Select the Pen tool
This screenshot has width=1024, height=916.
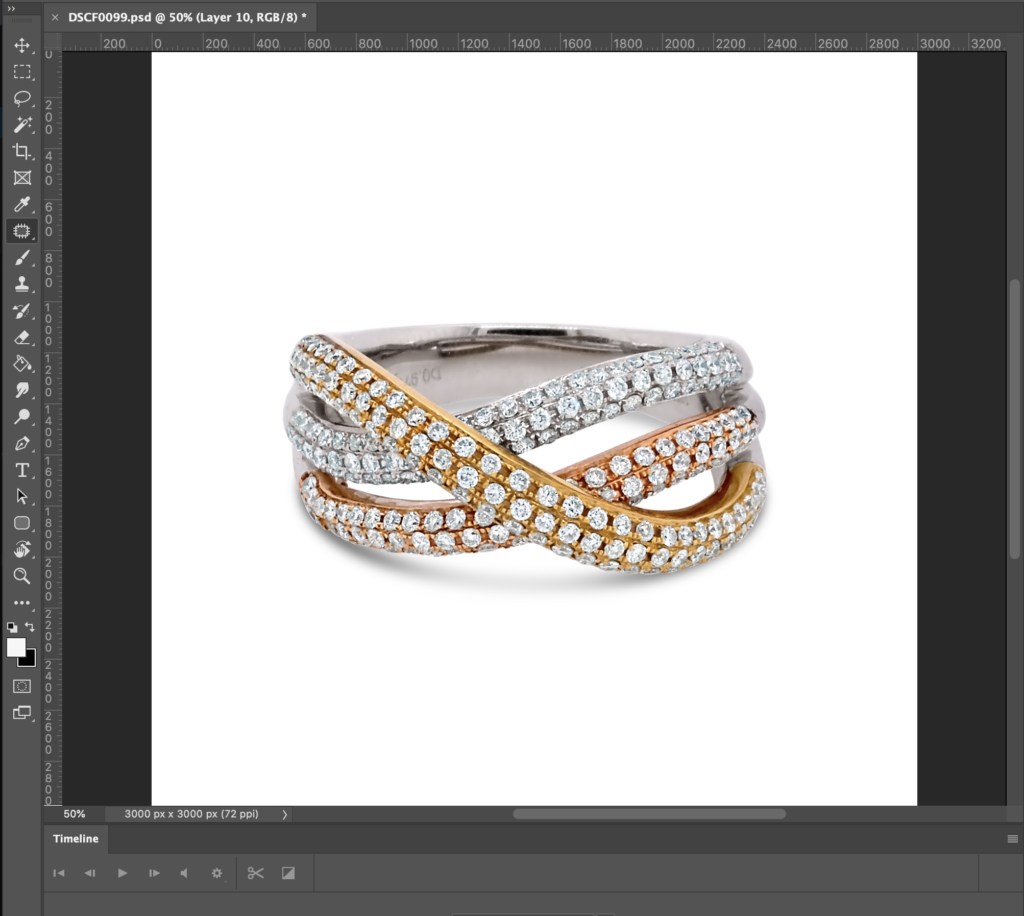pos(22,443)
